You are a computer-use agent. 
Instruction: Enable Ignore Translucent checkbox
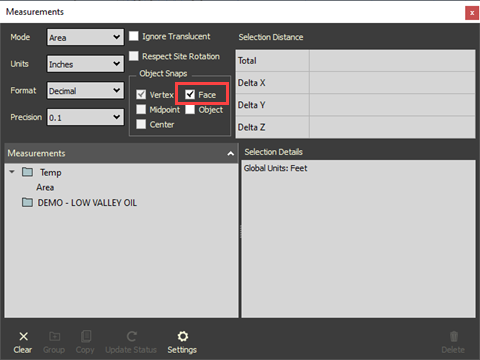coord(134,36)
